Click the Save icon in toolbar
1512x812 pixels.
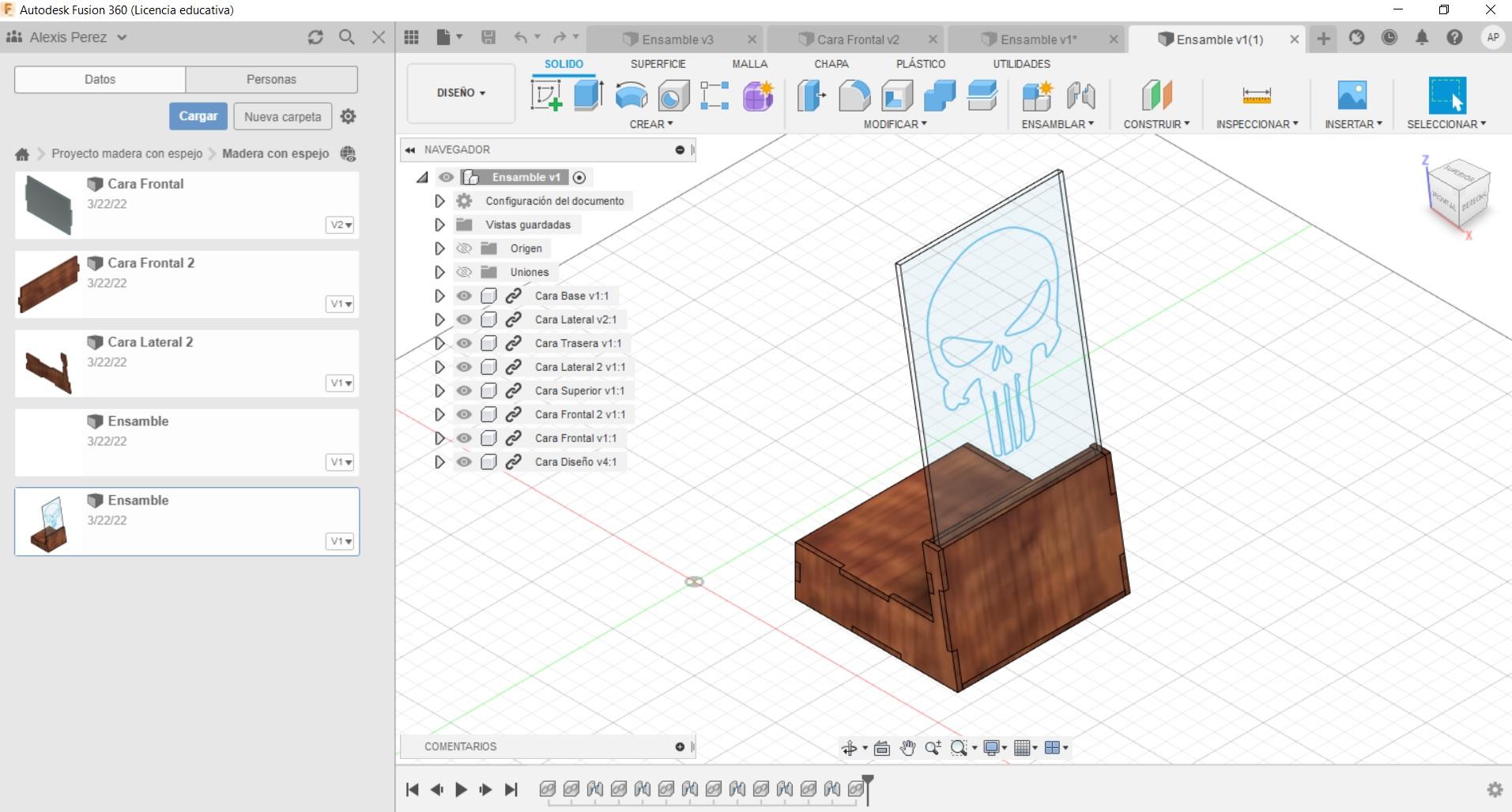488,37
